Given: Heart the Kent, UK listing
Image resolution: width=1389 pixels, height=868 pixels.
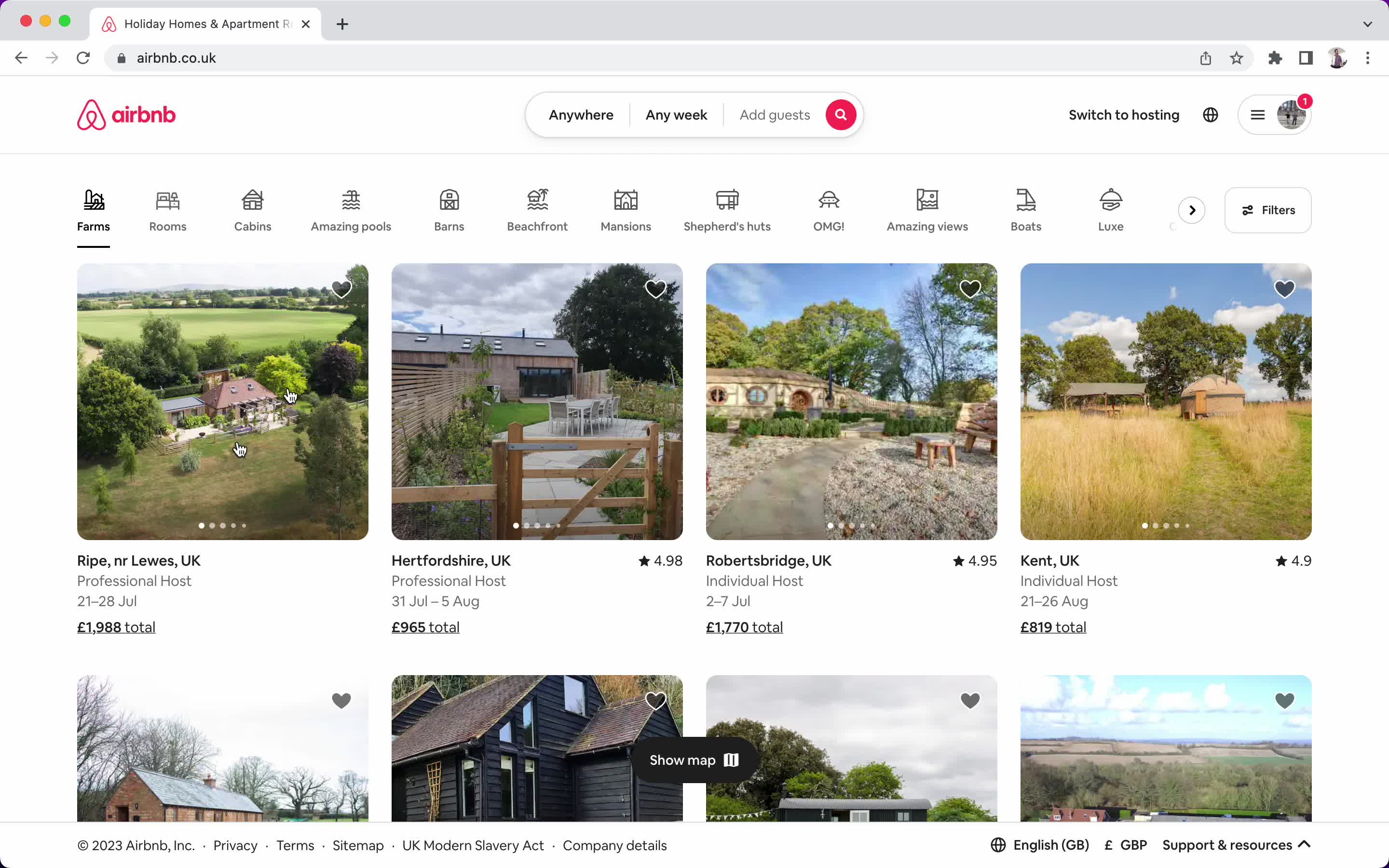Looking at the screenshot, I should (1285, 289).
